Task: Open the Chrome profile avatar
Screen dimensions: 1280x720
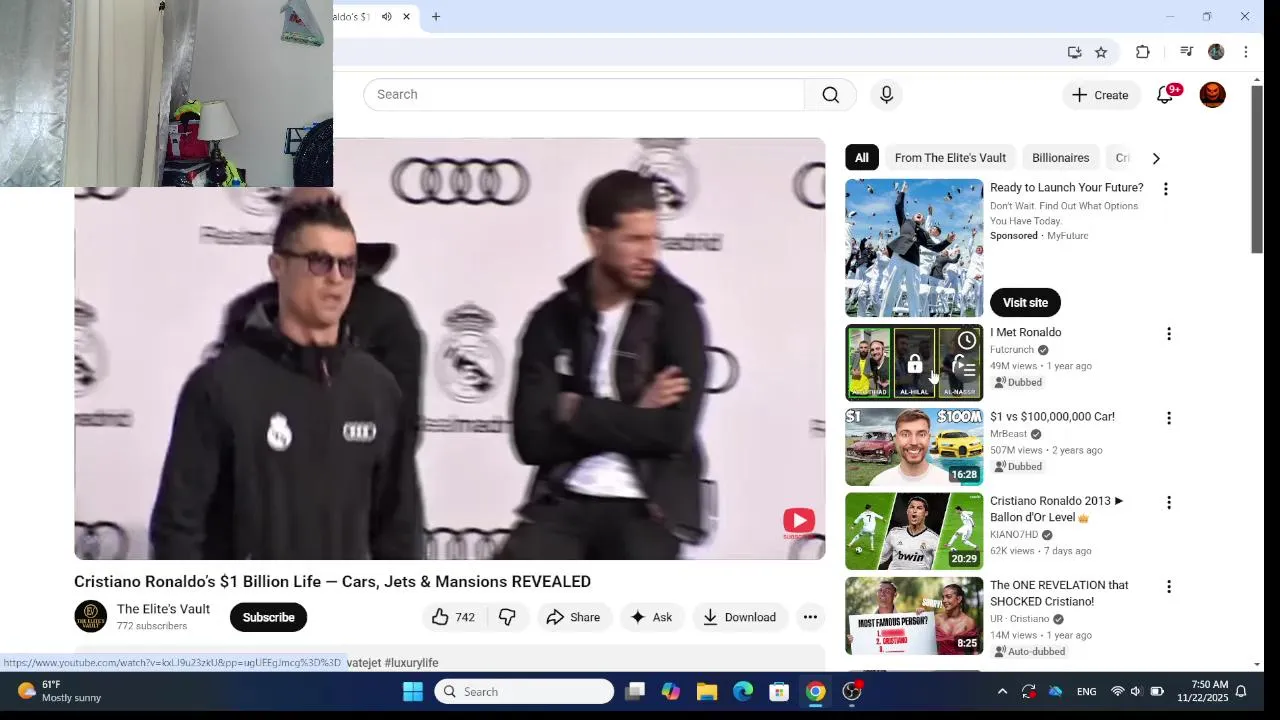Action: pyautogui.click(x=1216, y=52)
